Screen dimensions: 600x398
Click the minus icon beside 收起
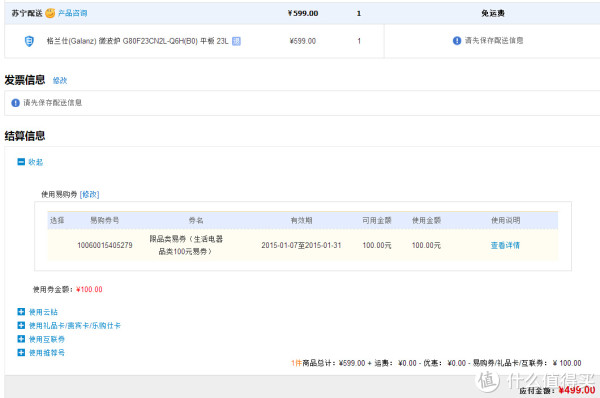click(21, 161)
